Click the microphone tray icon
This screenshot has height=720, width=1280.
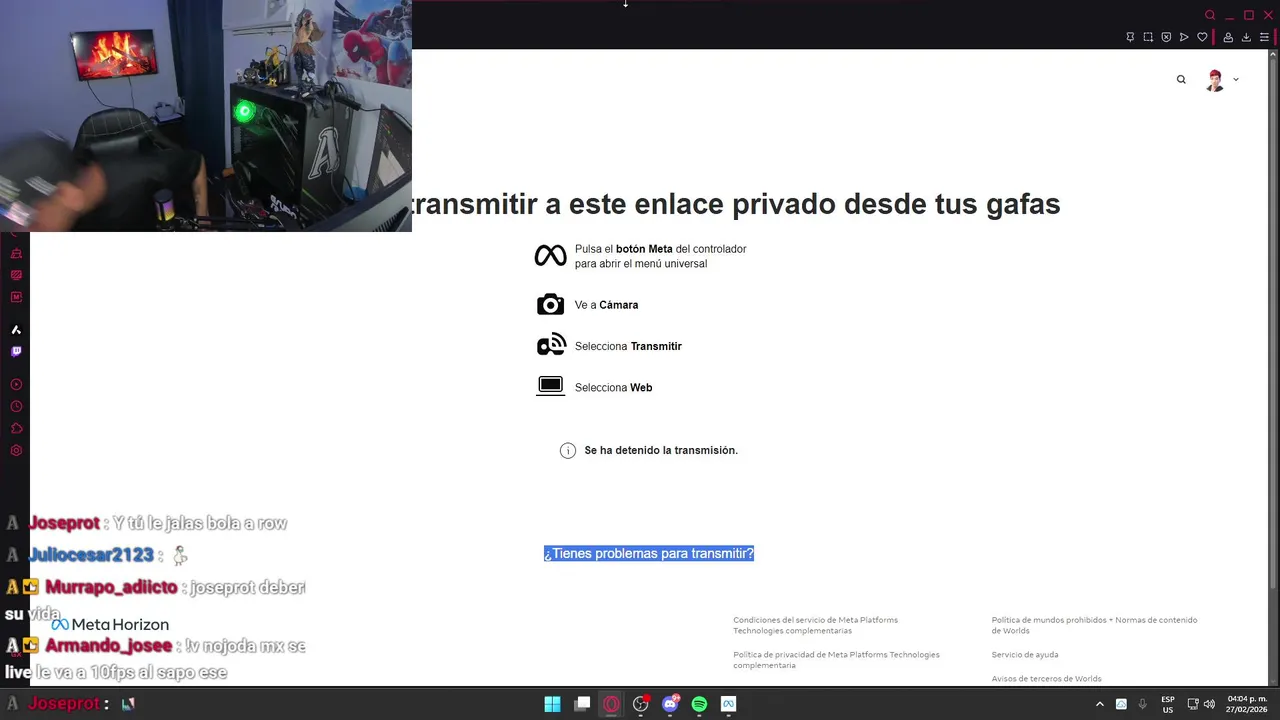1142,704
